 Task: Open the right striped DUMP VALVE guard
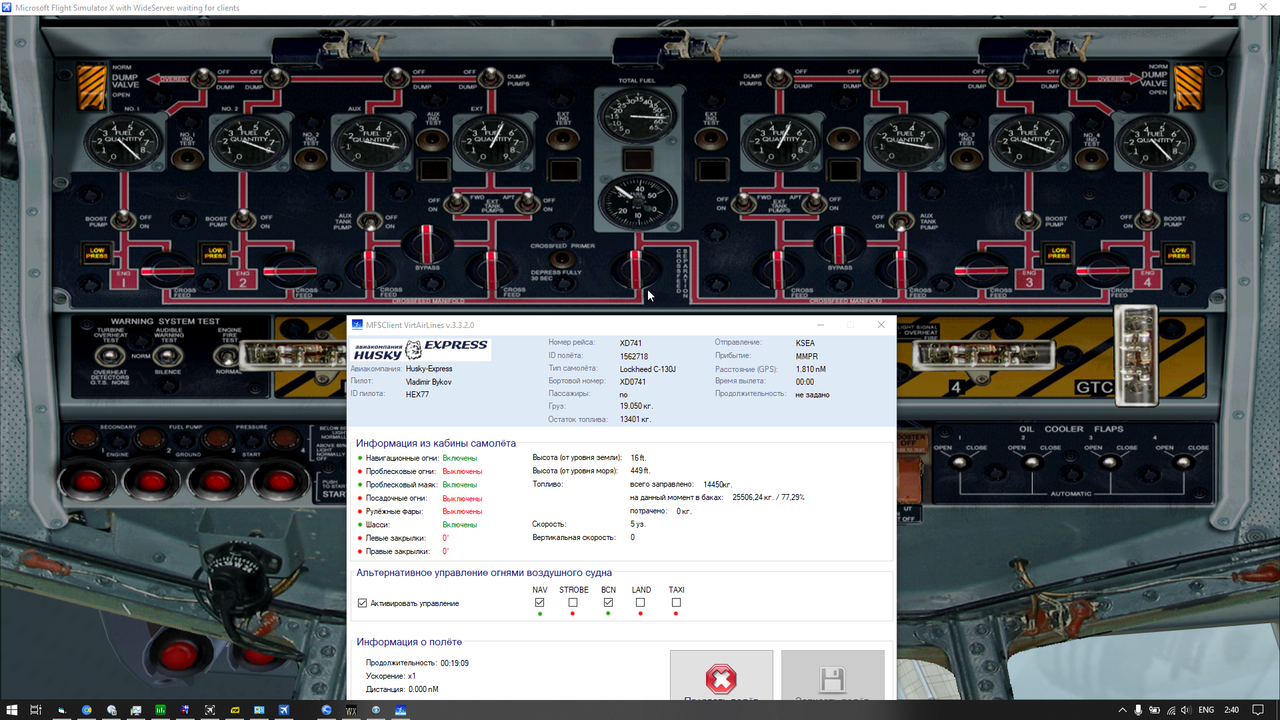(x=1188, y=85)
